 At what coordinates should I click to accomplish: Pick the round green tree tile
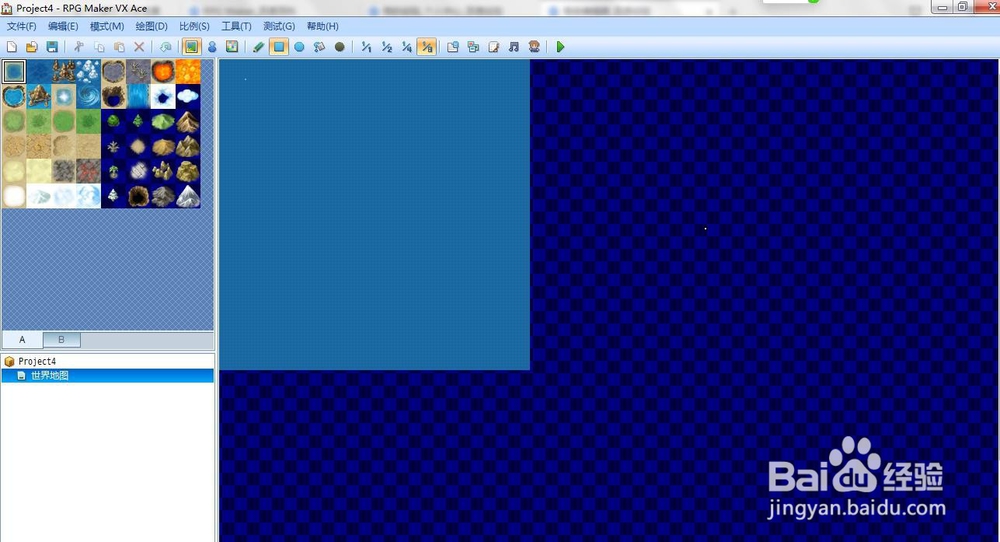point(114,121)
